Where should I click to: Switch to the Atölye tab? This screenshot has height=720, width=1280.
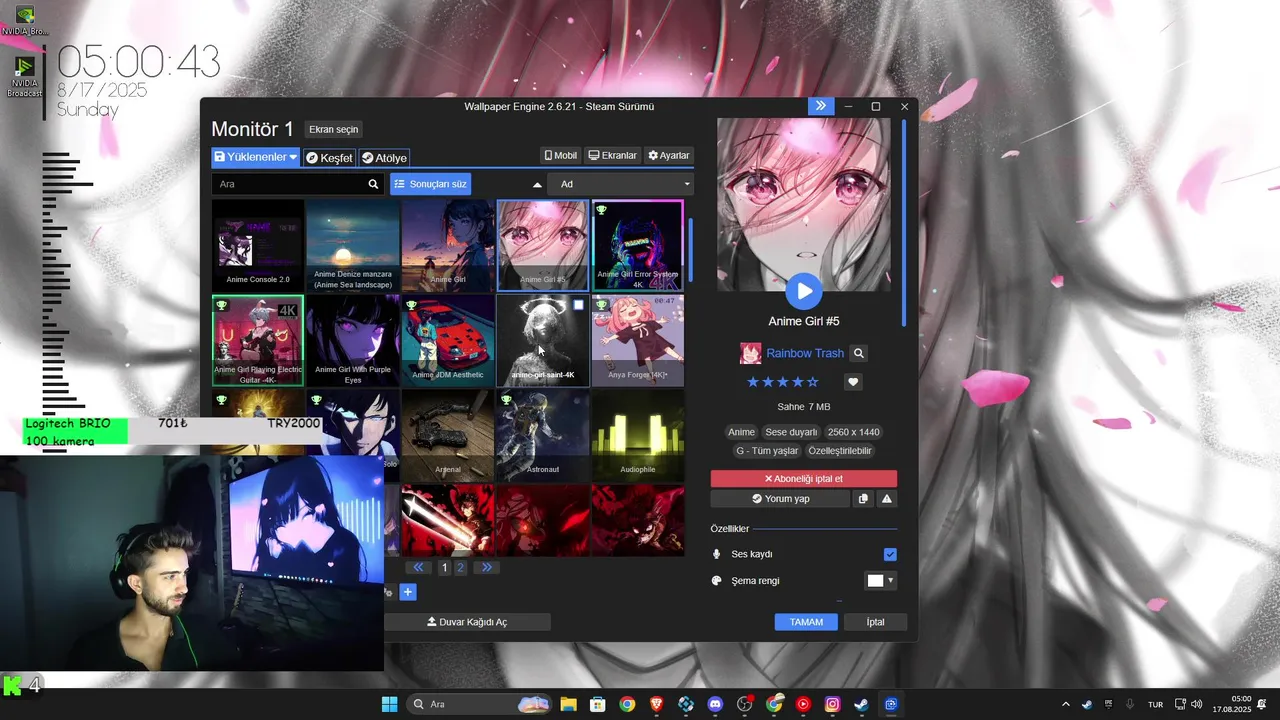tap(384, 158)
